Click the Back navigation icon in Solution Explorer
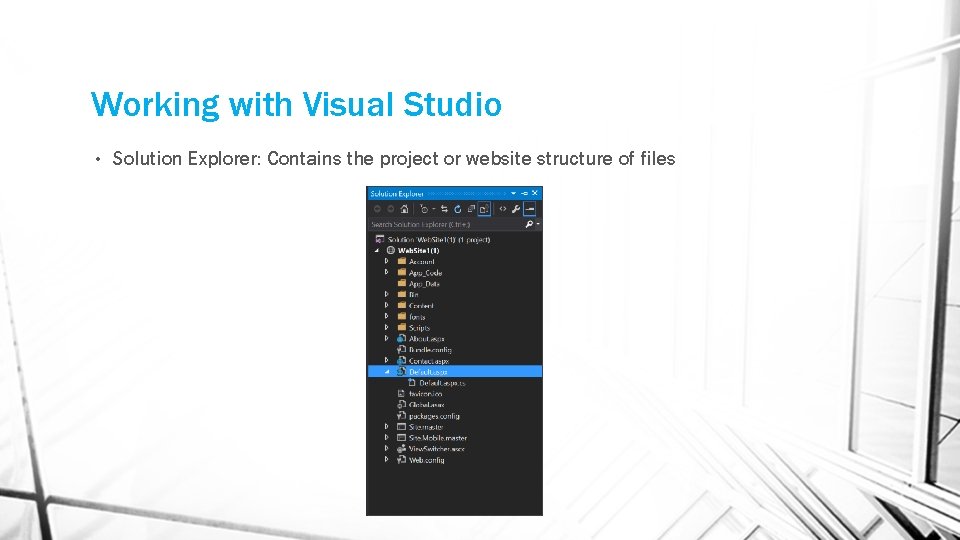The image size is (960, 540). (x=377, y=209)
